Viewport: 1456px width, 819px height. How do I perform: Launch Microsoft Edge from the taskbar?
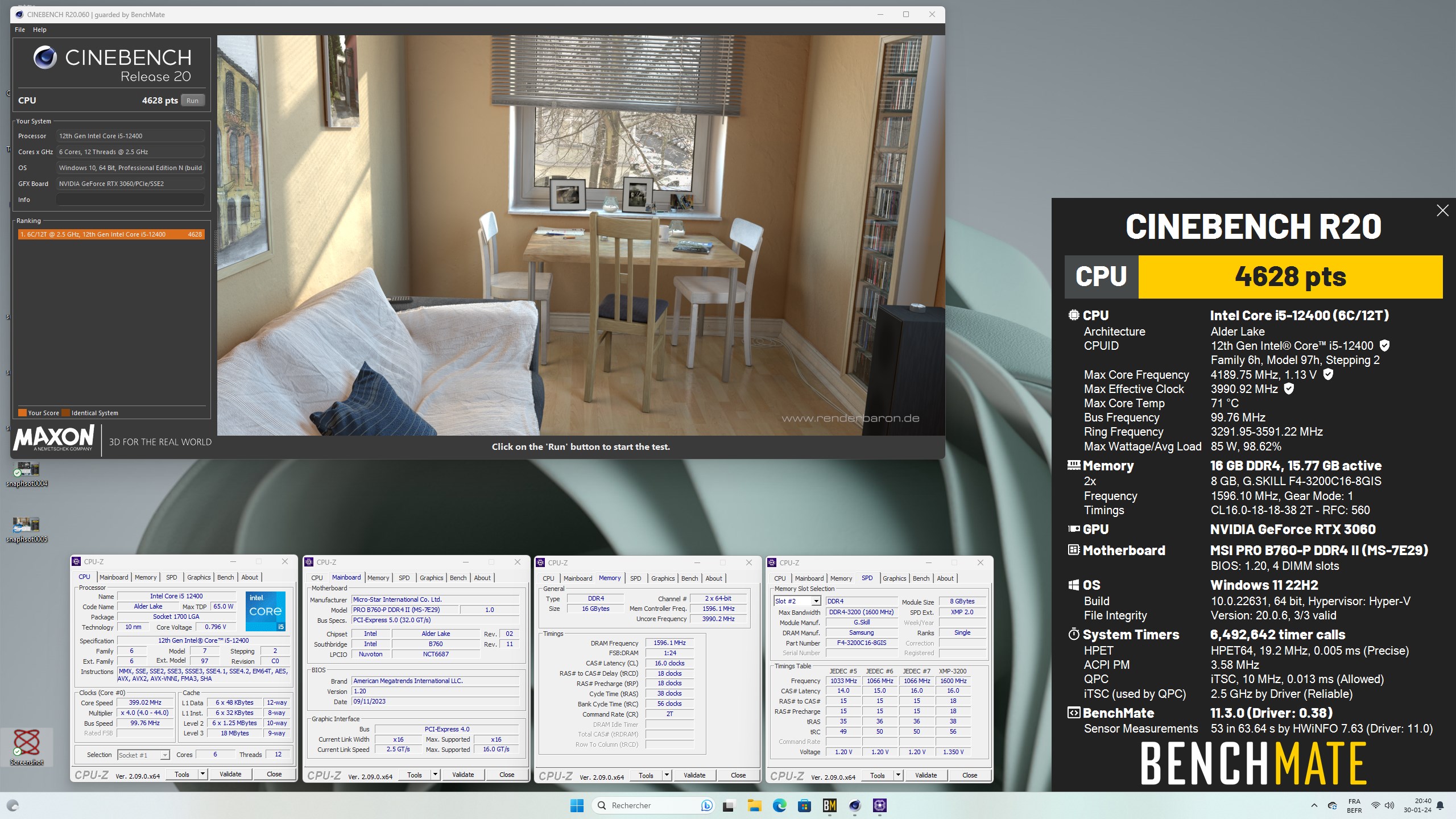pyautogui.click(x=779, y=805)
